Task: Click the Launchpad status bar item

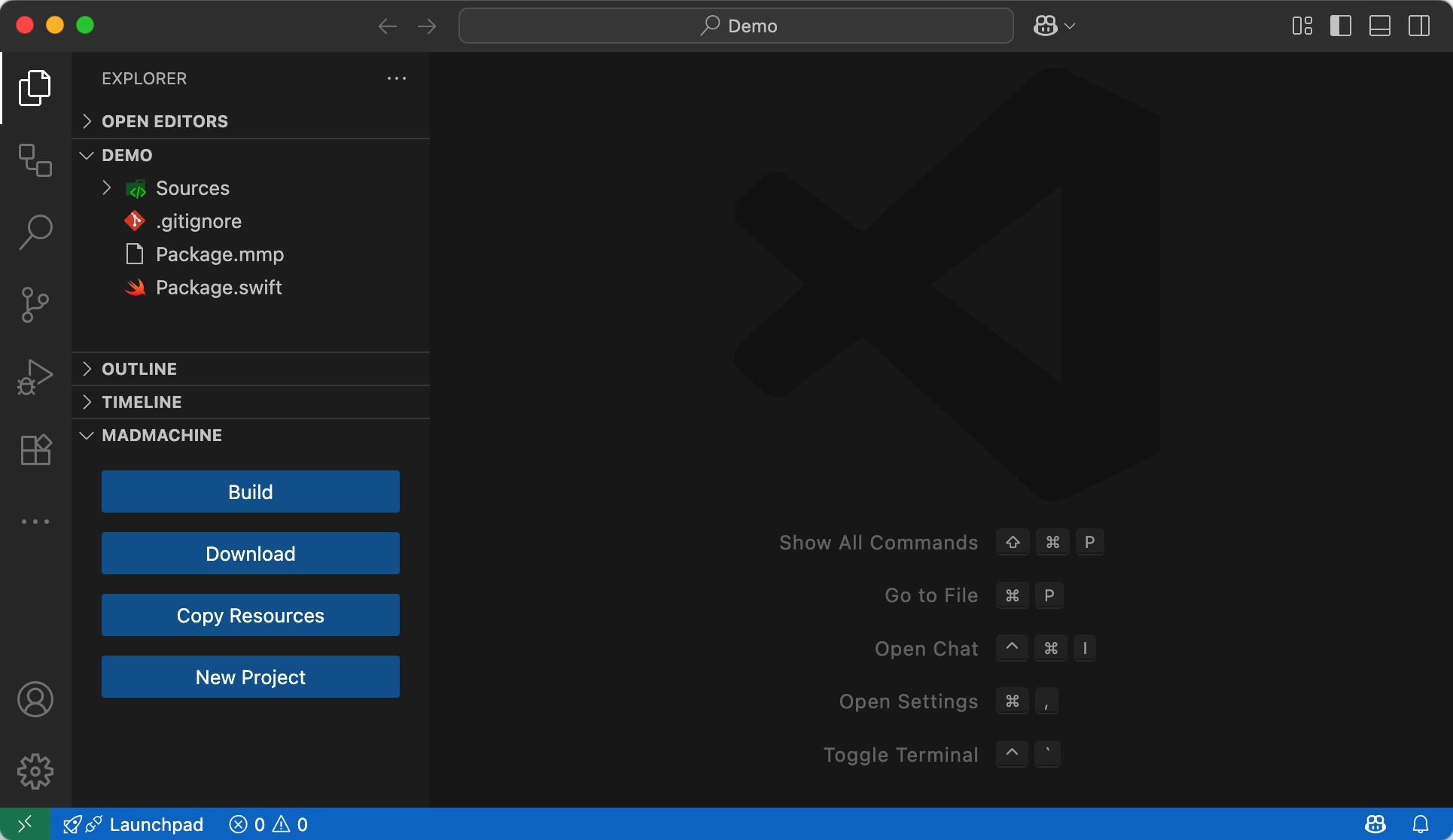Action: tap(133, 824)
